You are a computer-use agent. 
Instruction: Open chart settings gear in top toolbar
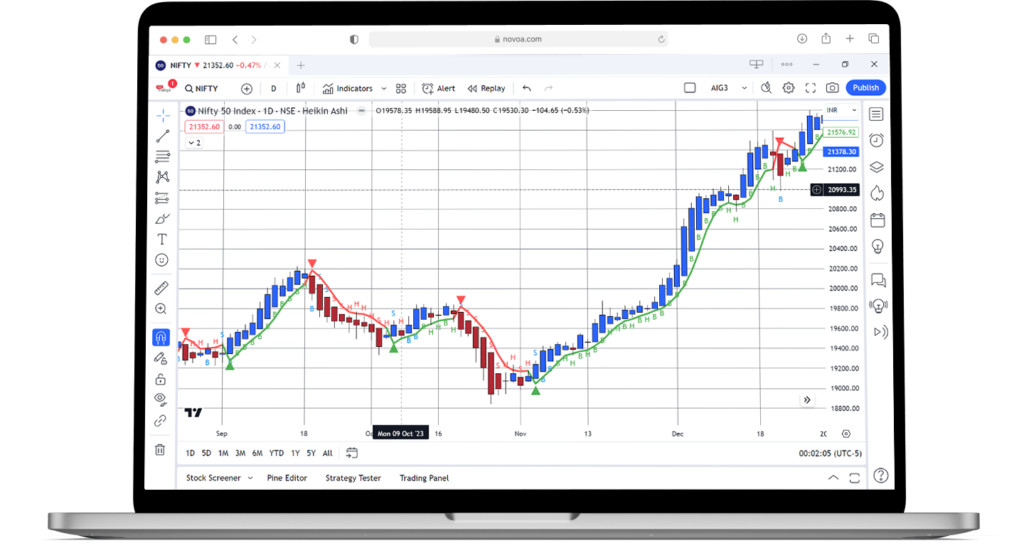pos(788,88)
